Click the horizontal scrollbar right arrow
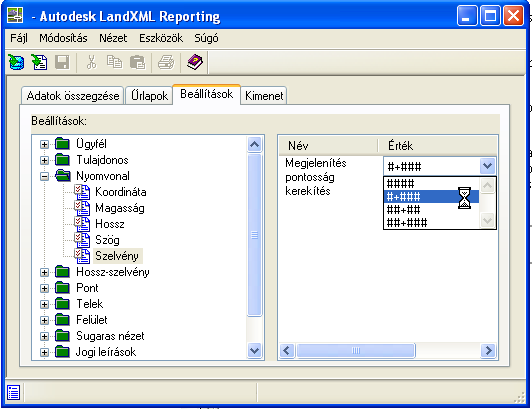Screen dimensions: 532x409 click(489, 350)
